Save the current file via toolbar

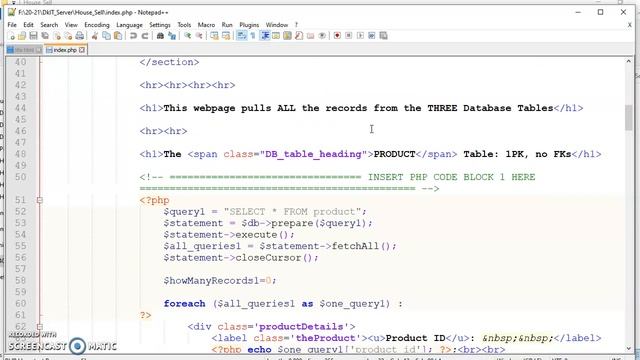coord(33,36)
